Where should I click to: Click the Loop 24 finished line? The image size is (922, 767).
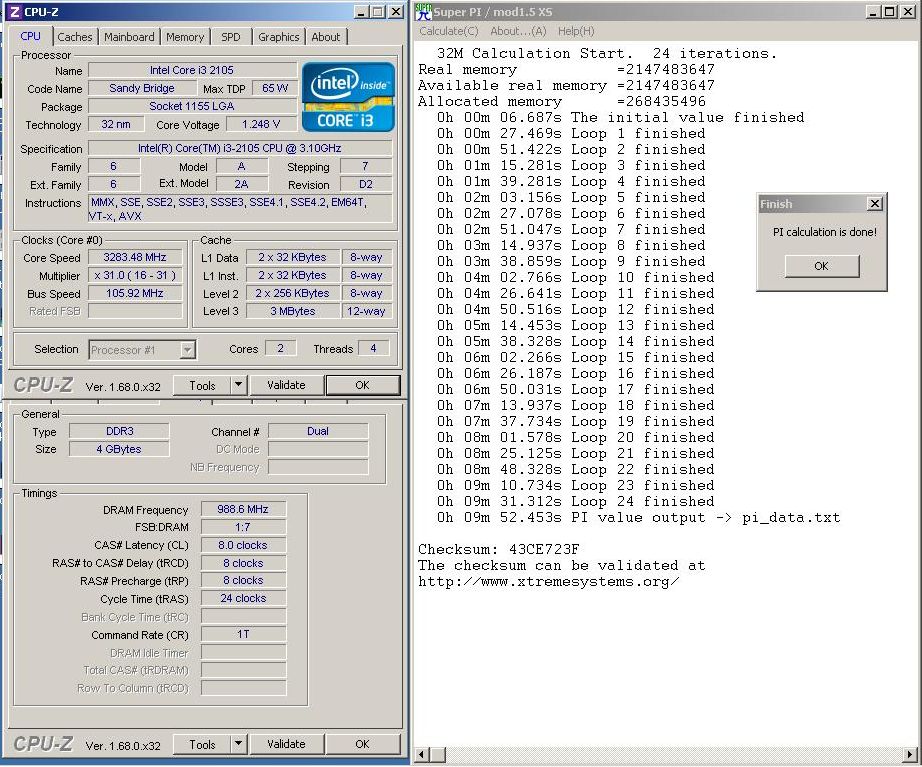(x=576, y=502)
